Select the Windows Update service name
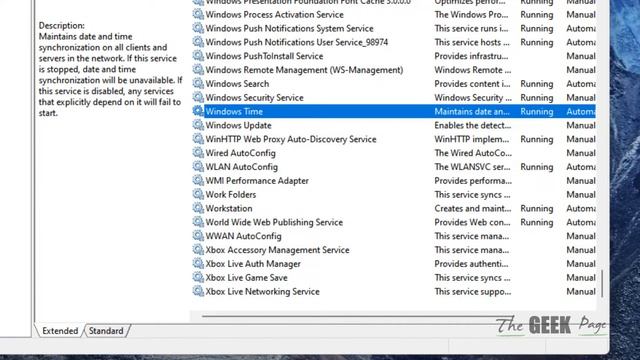Screen dimensions: 640x360 click(238, 125)
